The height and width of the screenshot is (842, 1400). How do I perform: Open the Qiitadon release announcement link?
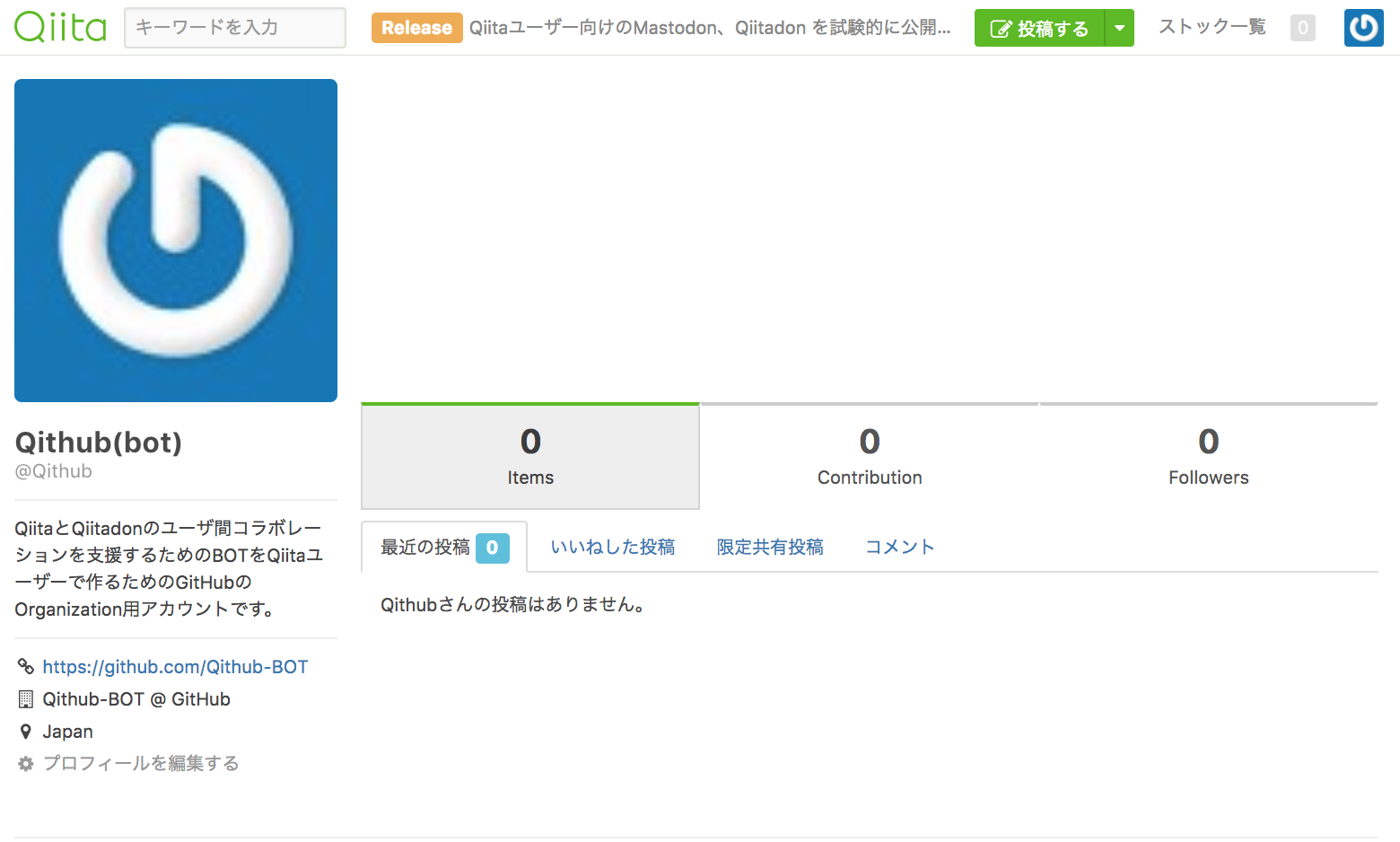click(x=710, y=28)
